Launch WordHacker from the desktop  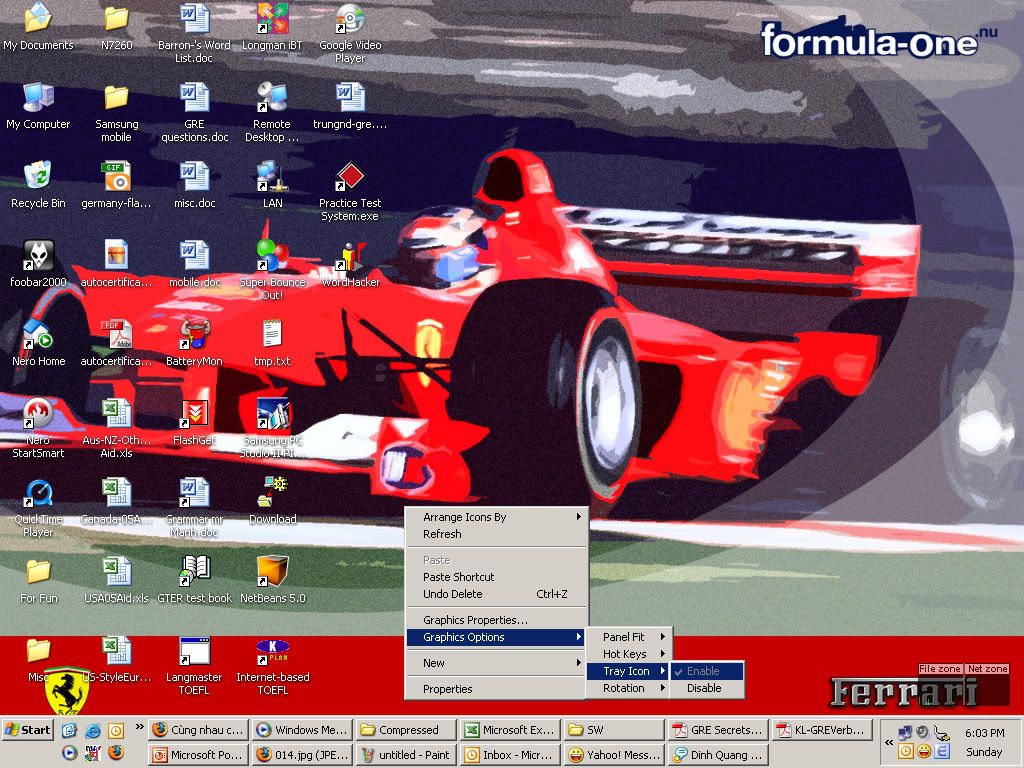tap(349, 260)
